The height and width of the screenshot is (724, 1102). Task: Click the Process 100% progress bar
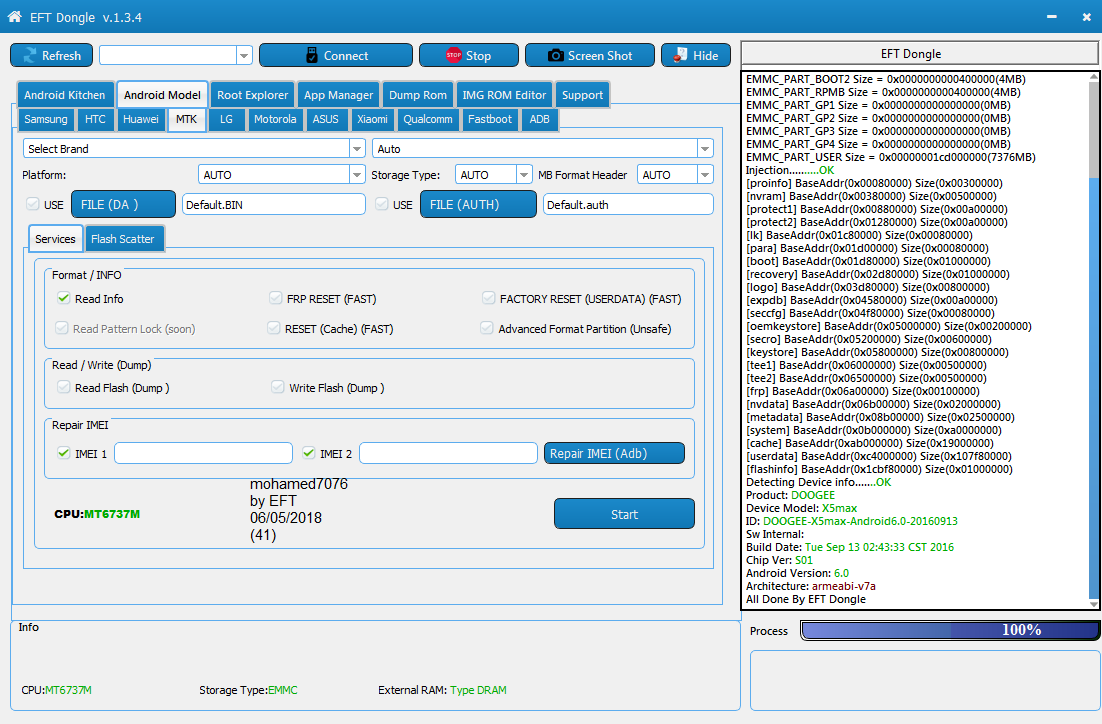click(949, 630)
